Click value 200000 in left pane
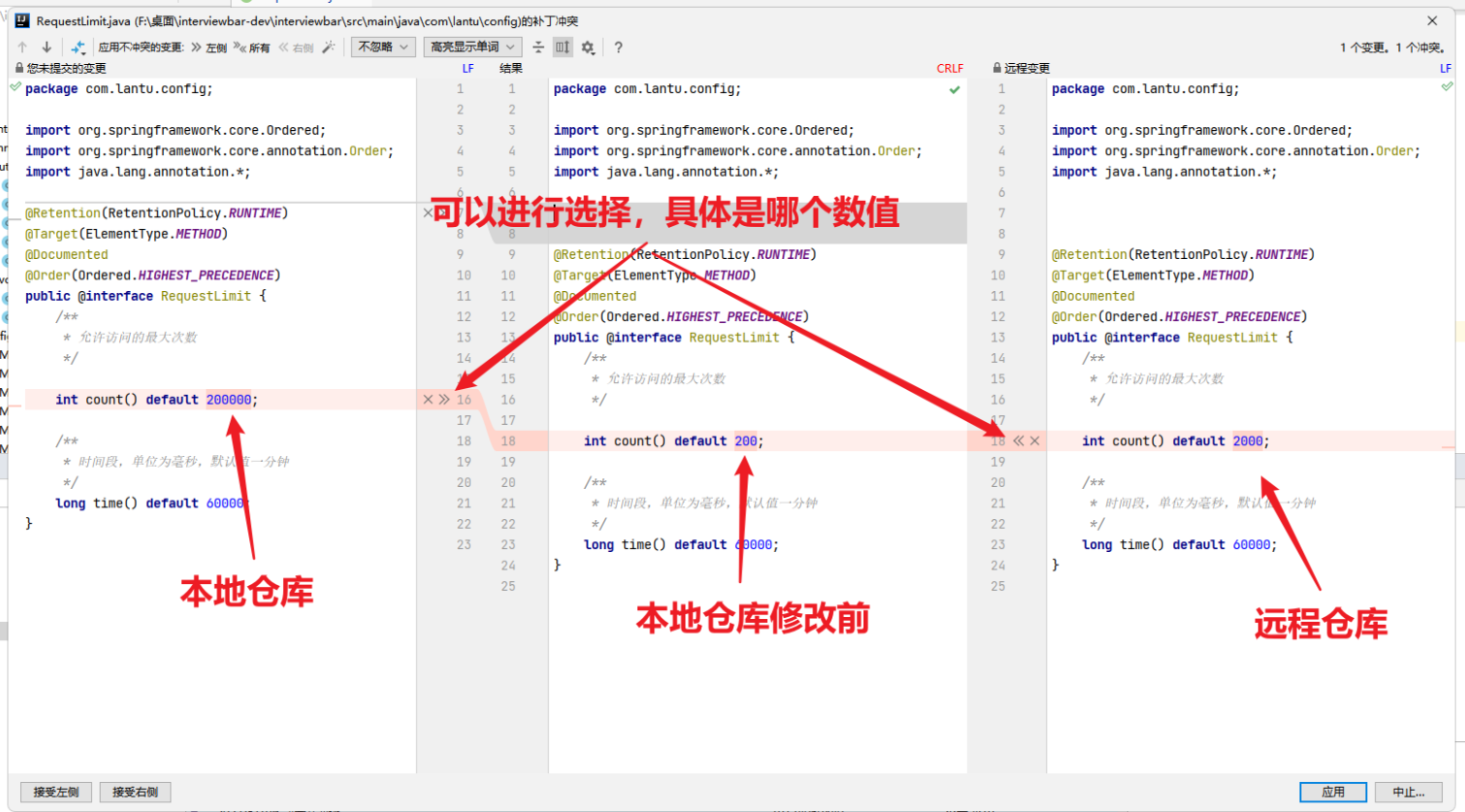The height and width of the screenshot is (812, 1465). point(228,400)
